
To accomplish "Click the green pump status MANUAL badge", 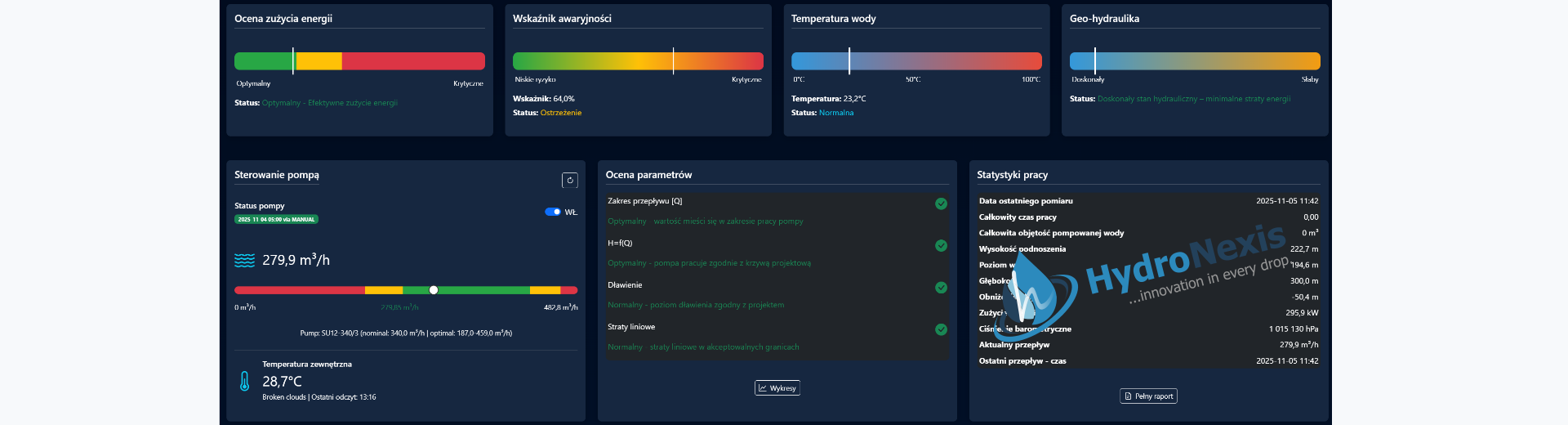I will [x=276, y=219].
